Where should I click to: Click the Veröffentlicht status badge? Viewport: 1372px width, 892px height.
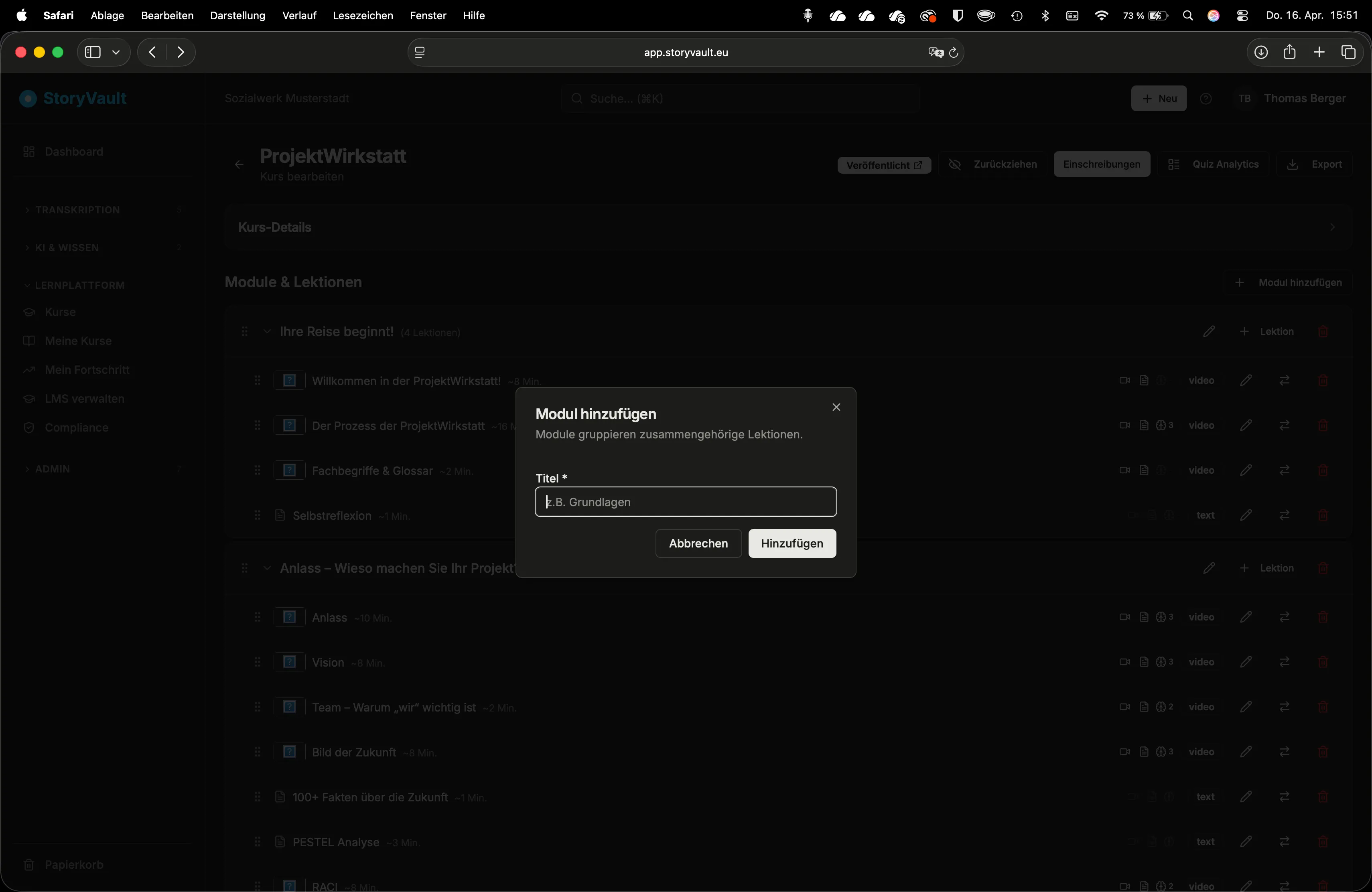884,165
